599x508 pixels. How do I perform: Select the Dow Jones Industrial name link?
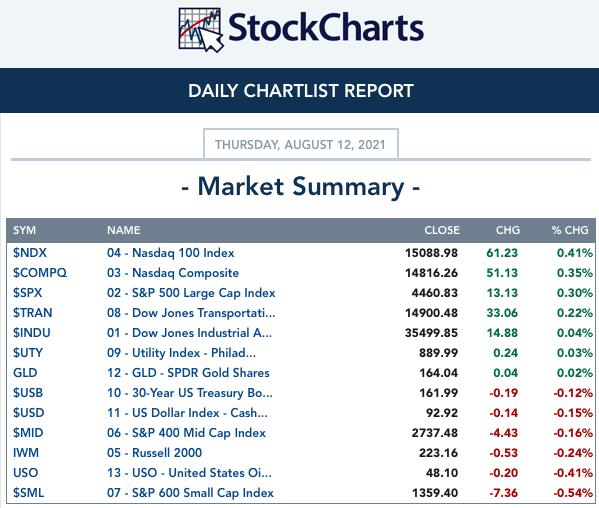point(189,333)
